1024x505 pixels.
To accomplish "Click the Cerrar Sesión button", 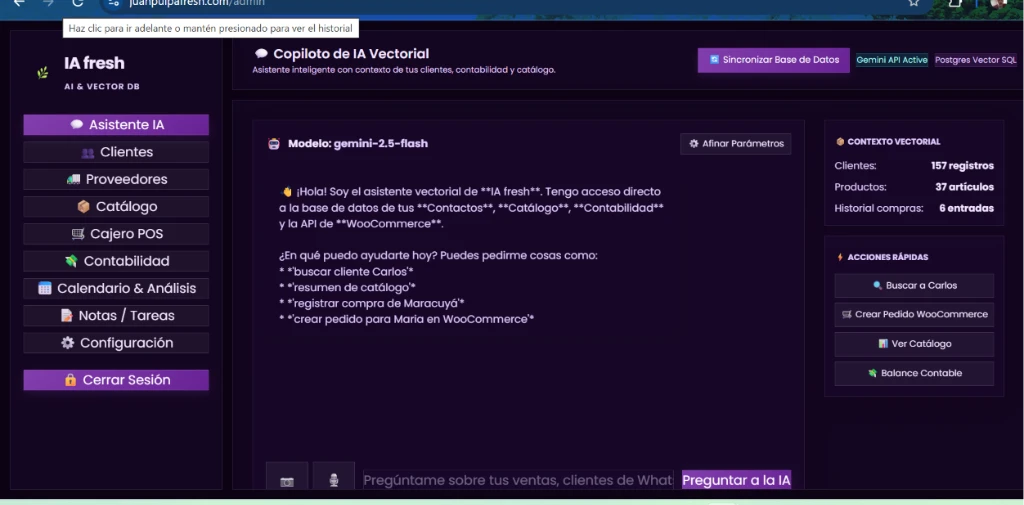I will [x=116, y=380].
